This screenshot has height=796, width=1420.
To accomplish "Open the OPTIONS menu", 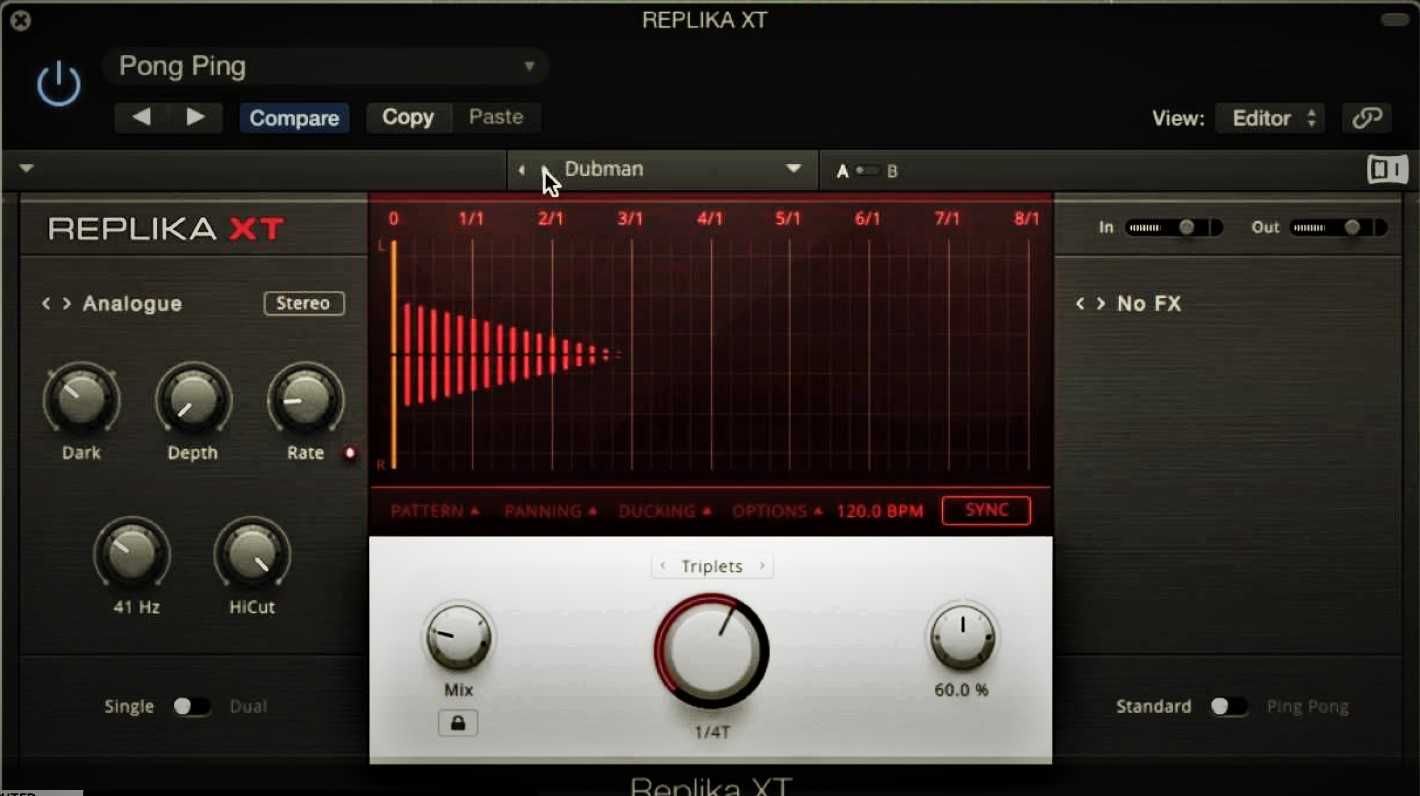I will pyautogui.click(x=777, y=511).
